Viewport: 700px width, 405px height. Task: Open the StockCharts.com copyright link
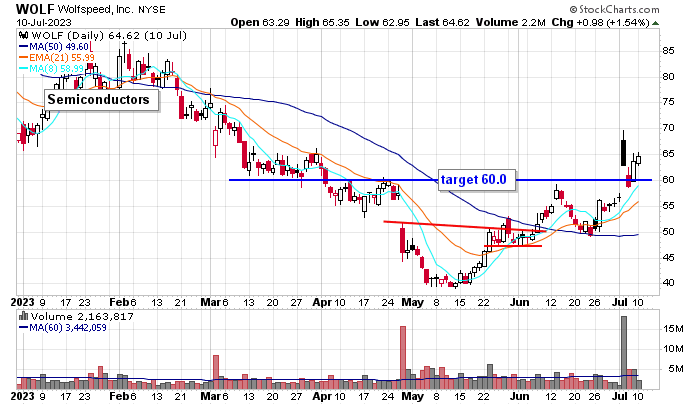click(614, 9)
